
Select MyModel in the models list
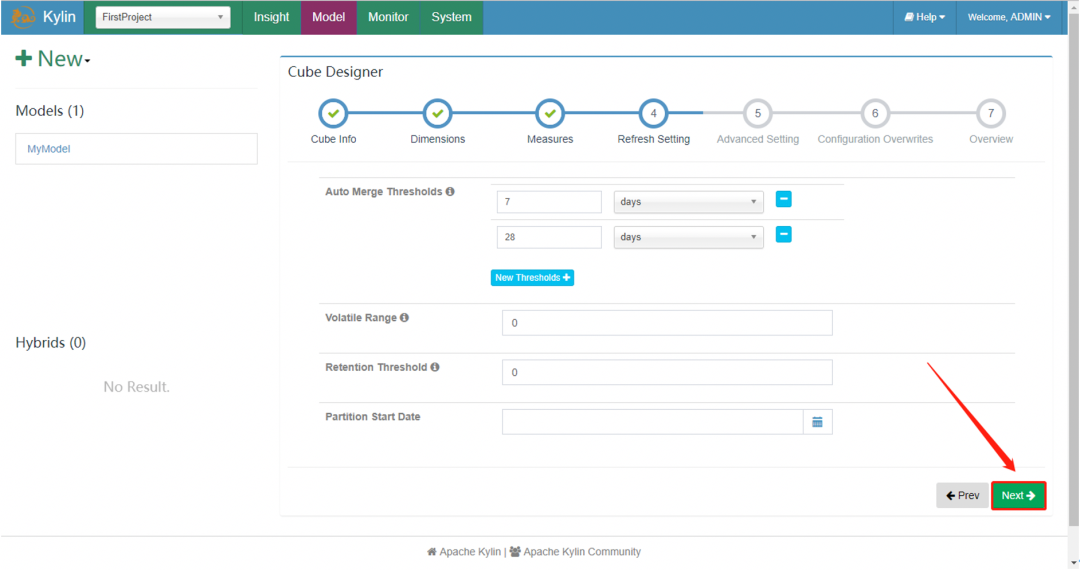pos(136,149)
